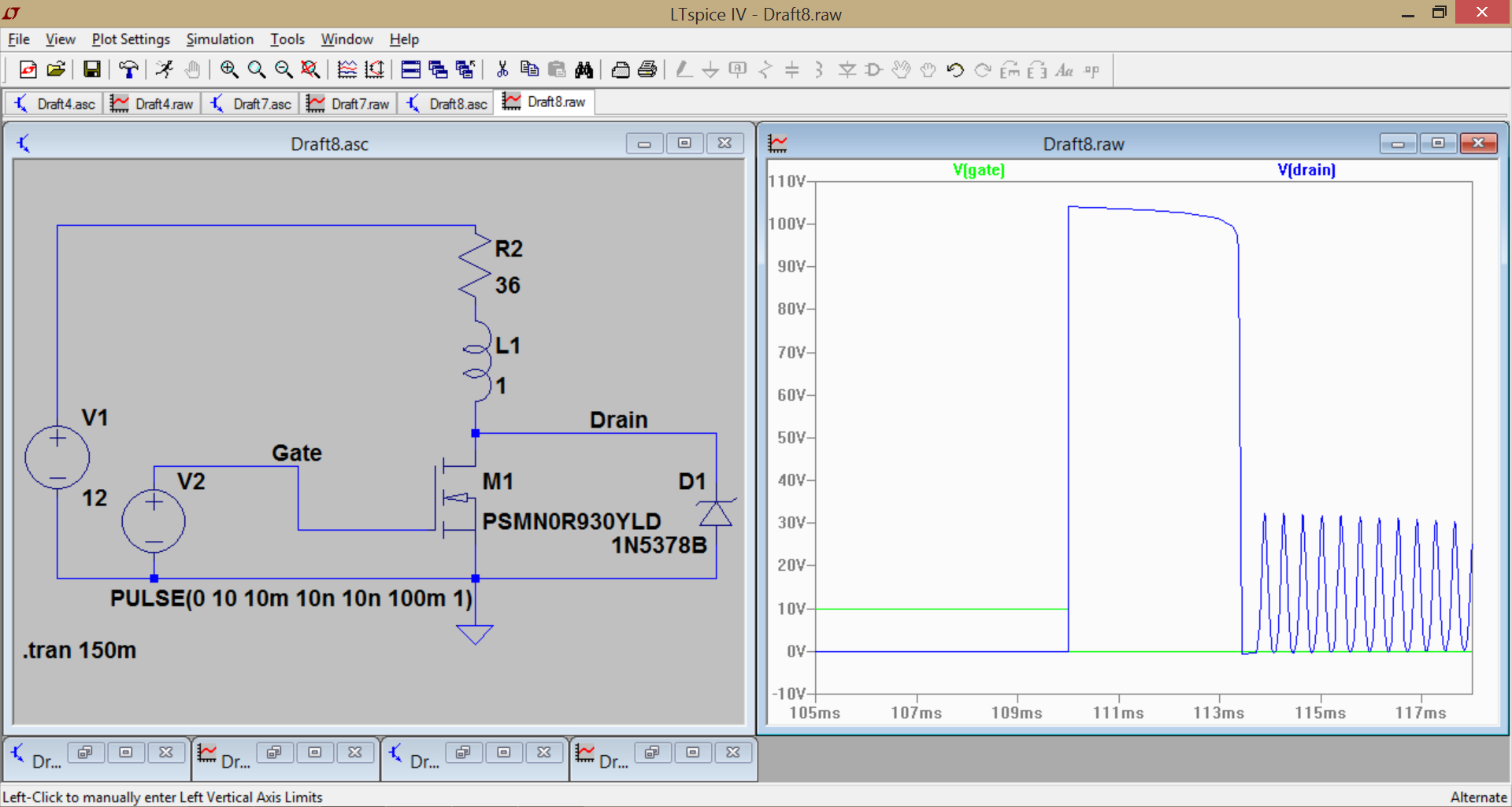Place a resistor from the toolbar
Screen dimensions: 1512x807
[x=765, y=70]
